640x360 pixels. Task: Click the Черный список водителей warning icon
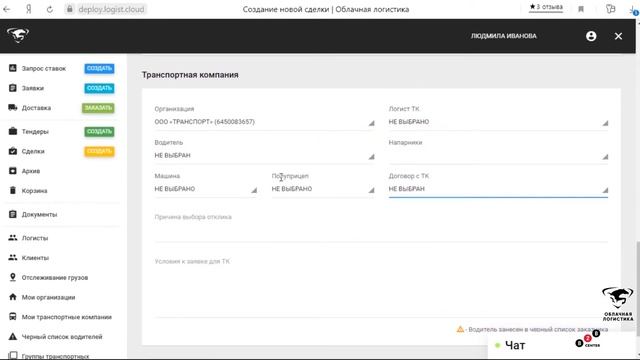(13, 337)
